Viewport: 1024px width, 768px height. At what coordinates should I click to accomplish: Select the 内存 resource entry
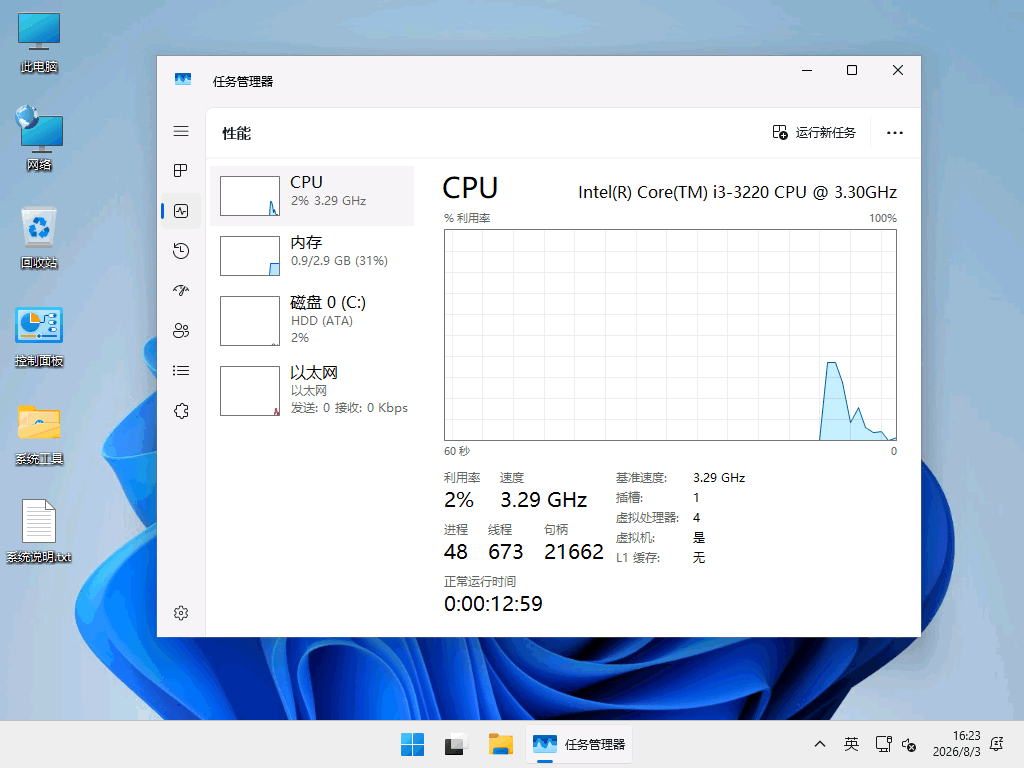click(312, 255)
